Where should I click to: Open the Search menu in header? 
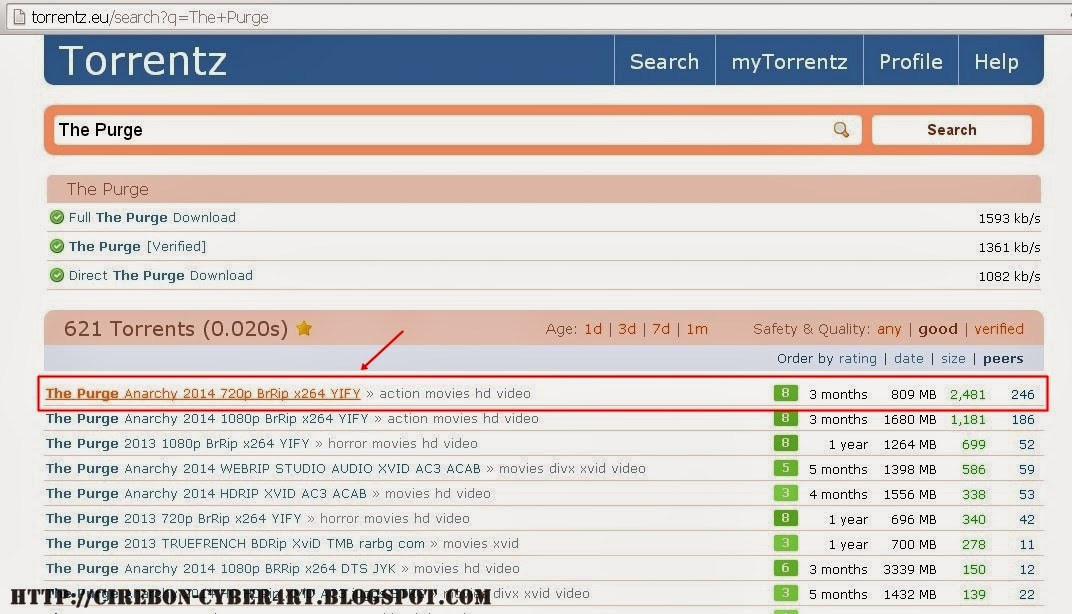665,62
